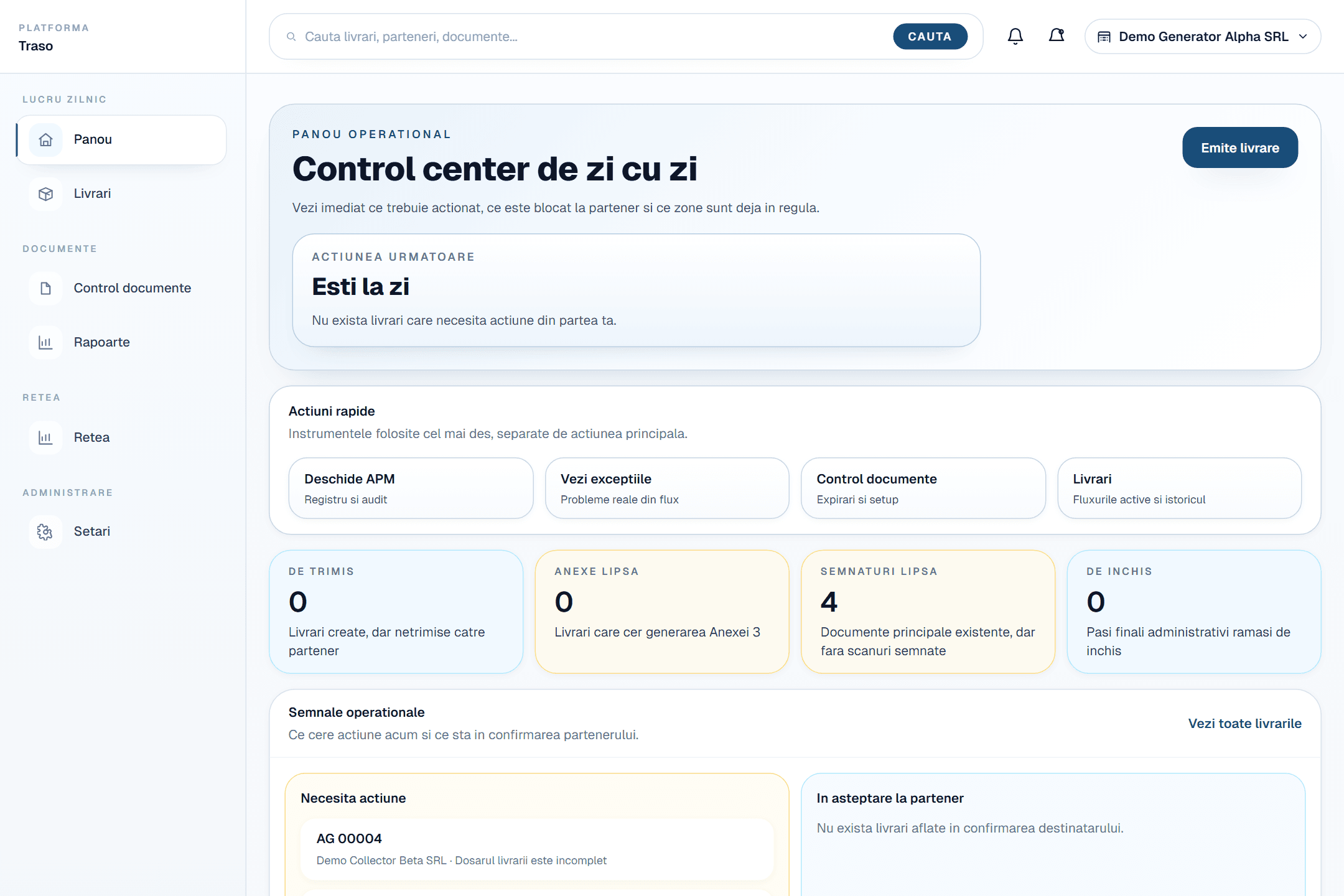Image resolution: width=1344 pixels, height=896 pixels.
Task: Click the alert bell with badge icon
Action: (1056, 35)
